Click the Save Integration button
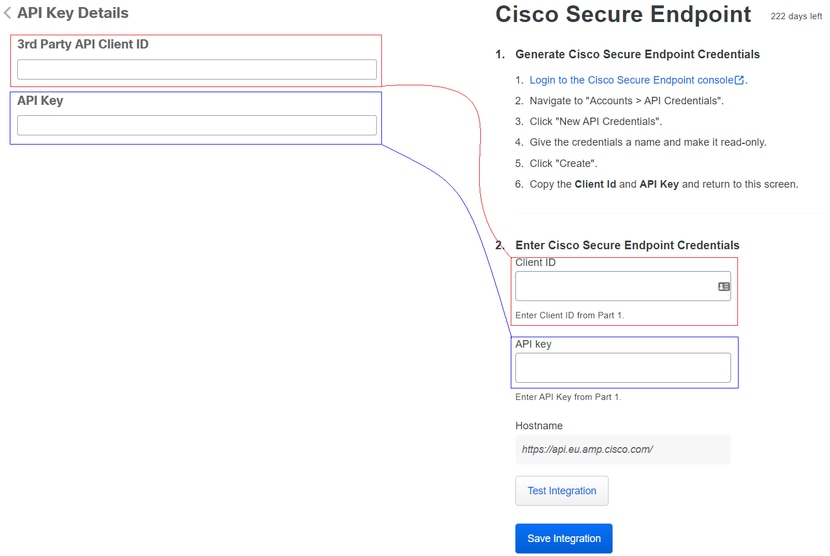 click(x=564, y=539)
